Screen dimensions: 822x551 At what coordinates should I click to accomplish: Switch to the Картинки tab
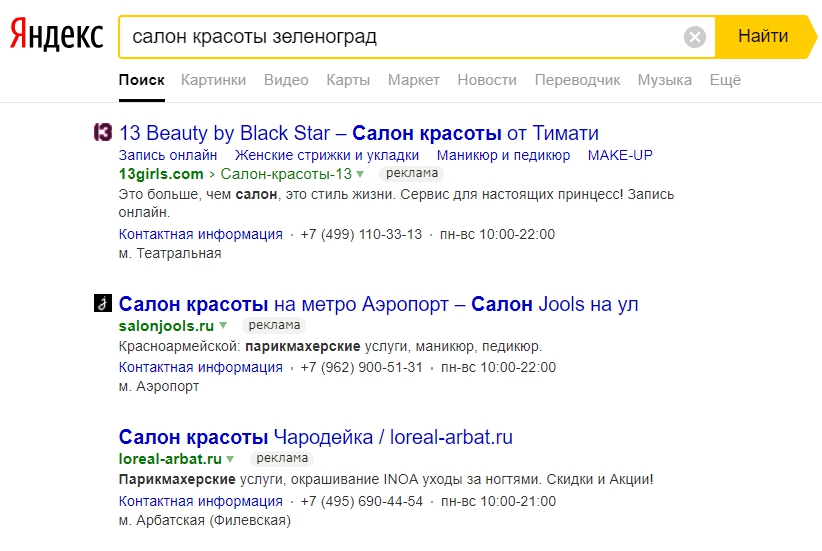213,80
